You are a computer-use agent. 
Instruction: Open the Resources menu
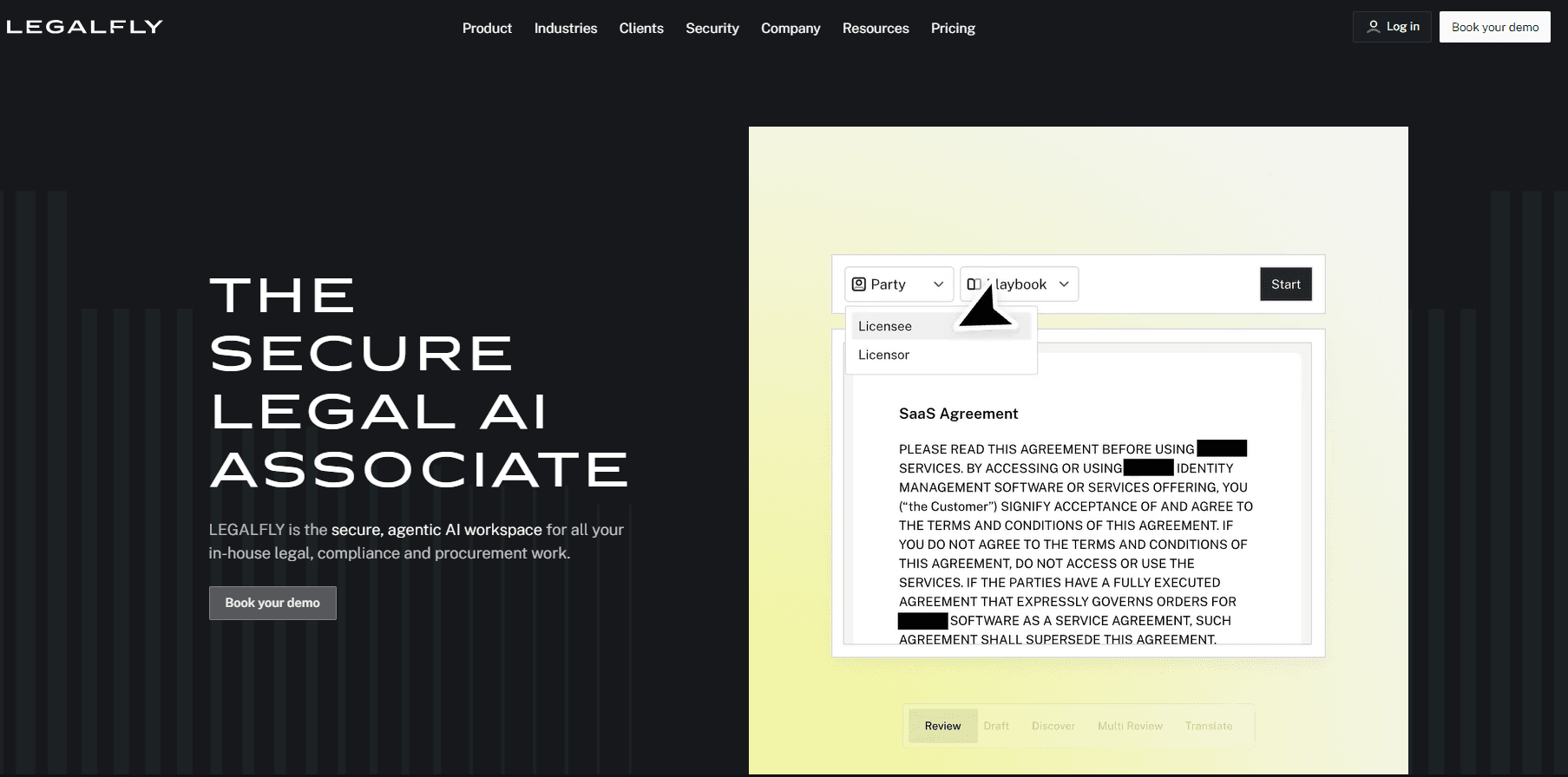pos(876,28)
